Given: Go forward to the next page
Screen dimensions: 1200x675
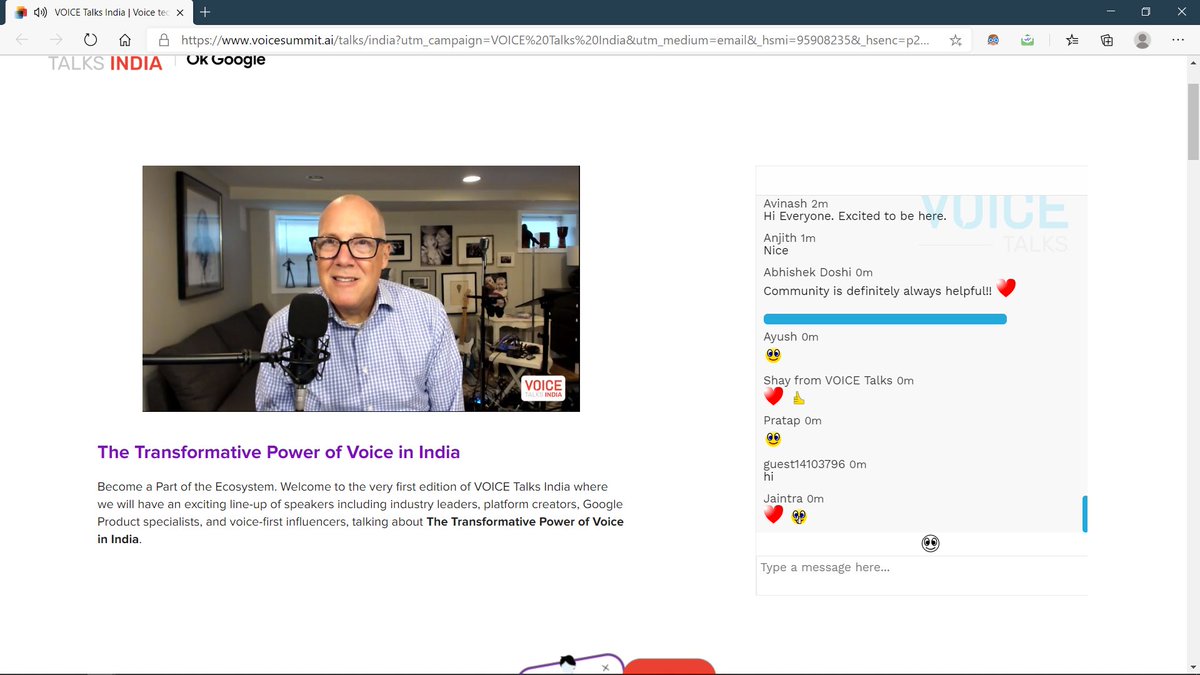Looking at the screenshot, I should click(56, 40).
